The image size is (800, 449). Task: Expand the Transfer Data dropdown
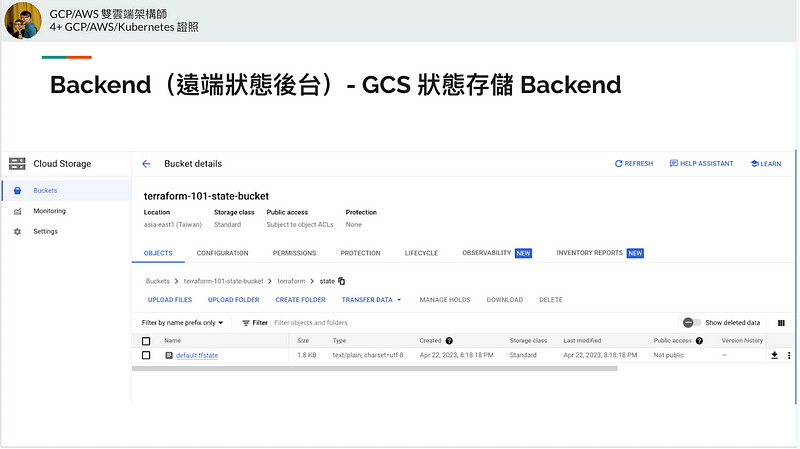(371, 300)
